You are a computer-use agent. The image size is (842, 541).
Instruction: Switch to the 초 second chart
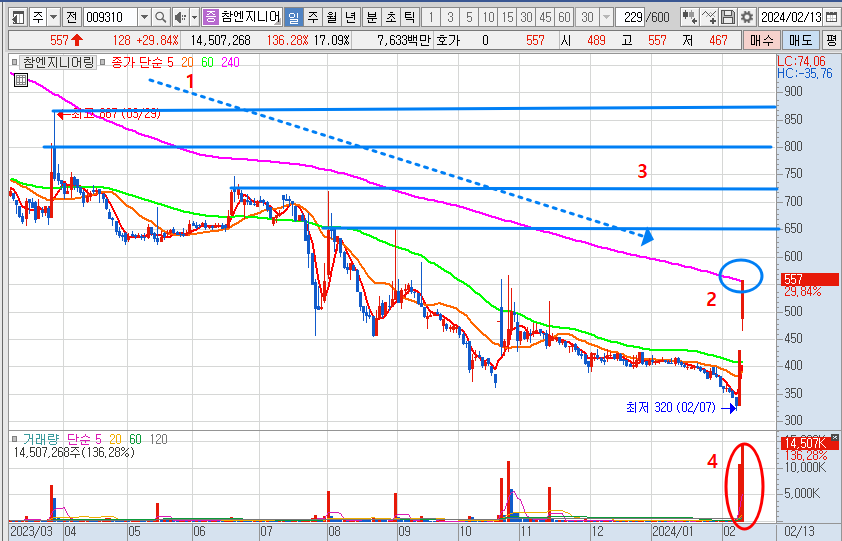point(390,17)
